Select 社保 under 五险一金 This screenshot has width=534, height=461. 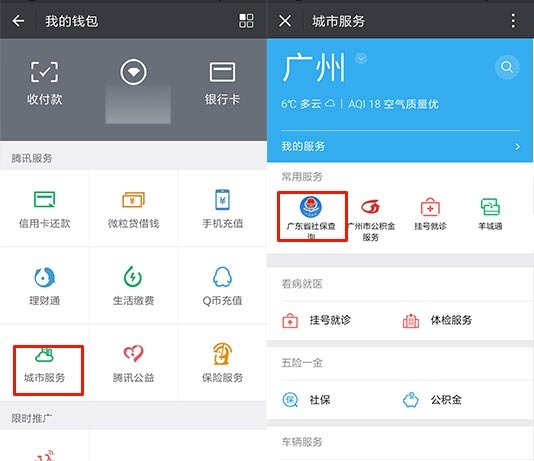(x=306, y=400)
